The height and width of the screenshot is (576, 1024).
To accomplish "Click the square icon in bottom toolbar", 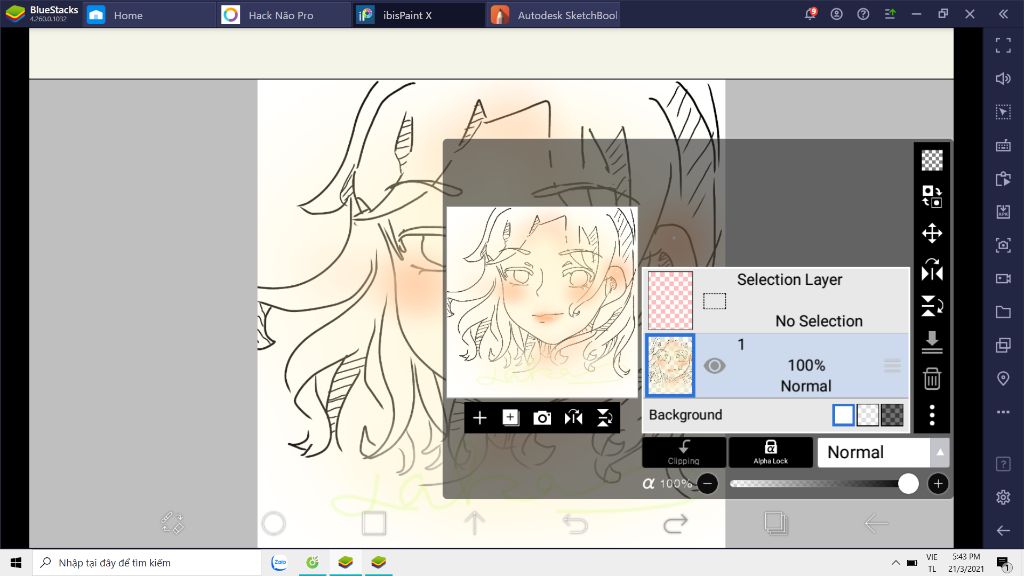I will coord(374,523).
